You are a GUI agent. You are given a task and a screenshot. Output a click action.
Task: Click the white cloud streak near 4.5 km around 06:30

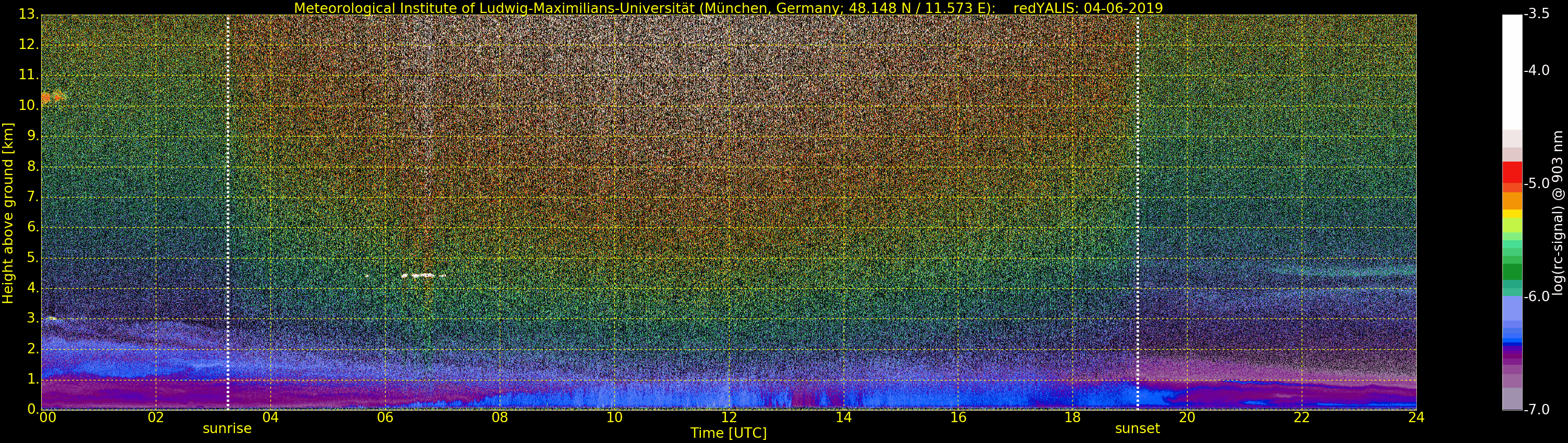pyautogui.click(x=424, y=275)
